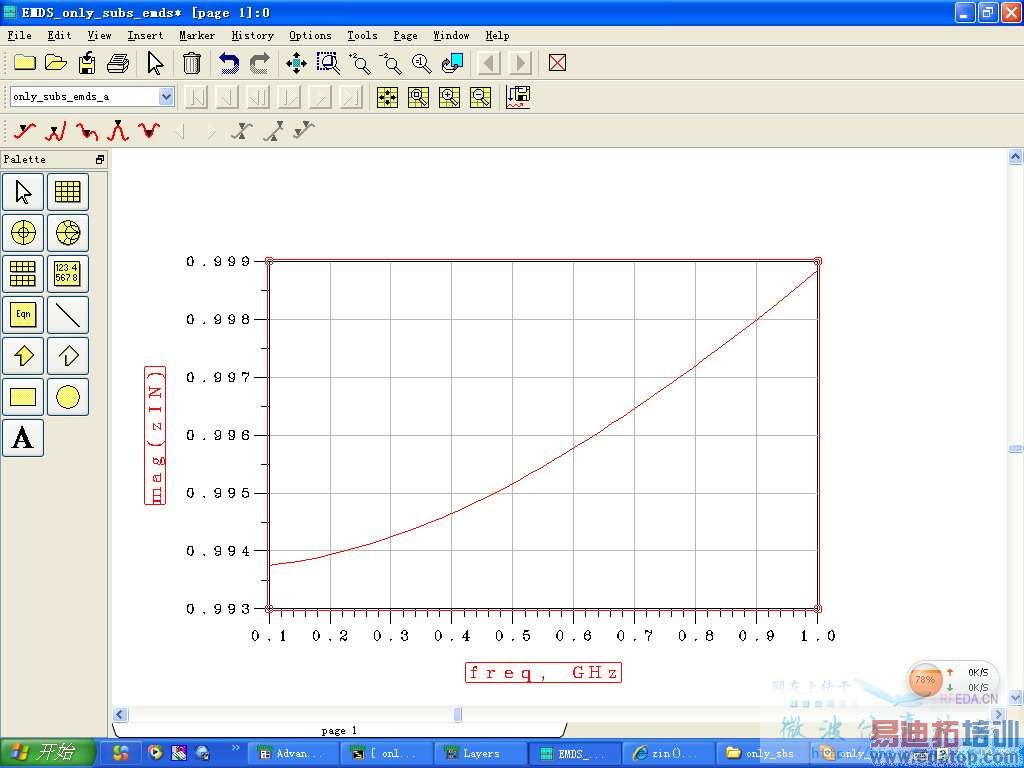Insert a minimum marker
This screenshot has width=1024, height=768.
tap(149, 131)
